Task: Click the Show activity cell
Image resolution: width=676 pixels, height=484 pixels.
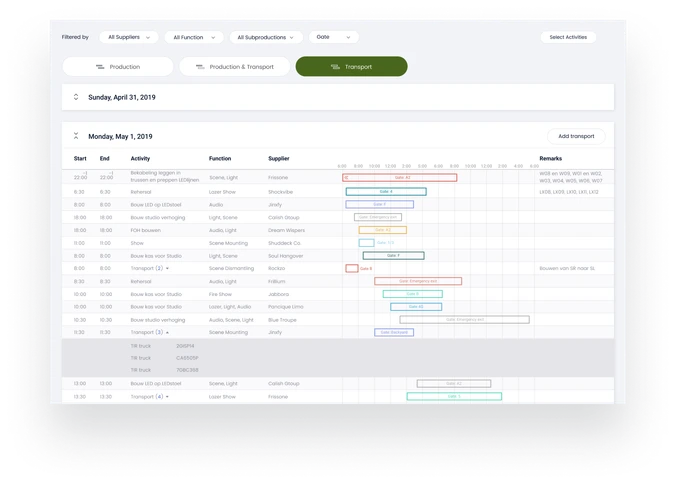Action: 137,244
